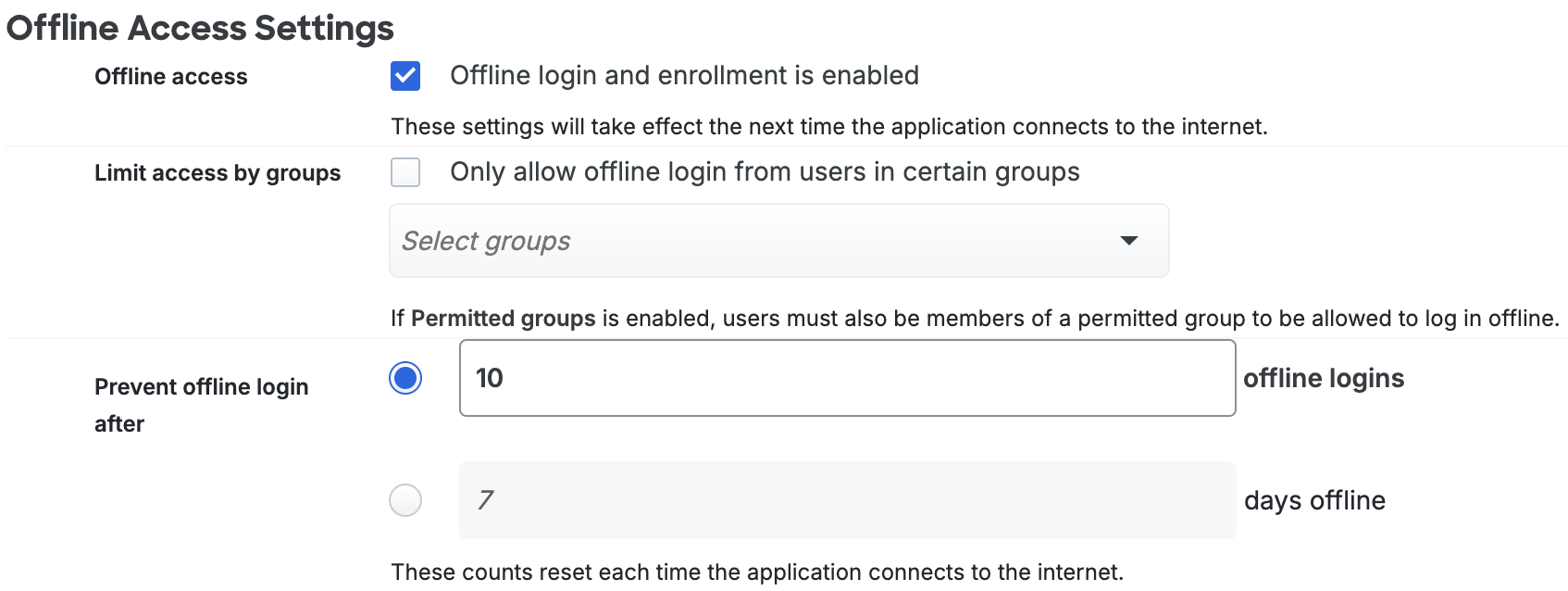Enable the Limit access by groups checkbox
The image size is (1568, 591).
405,172
